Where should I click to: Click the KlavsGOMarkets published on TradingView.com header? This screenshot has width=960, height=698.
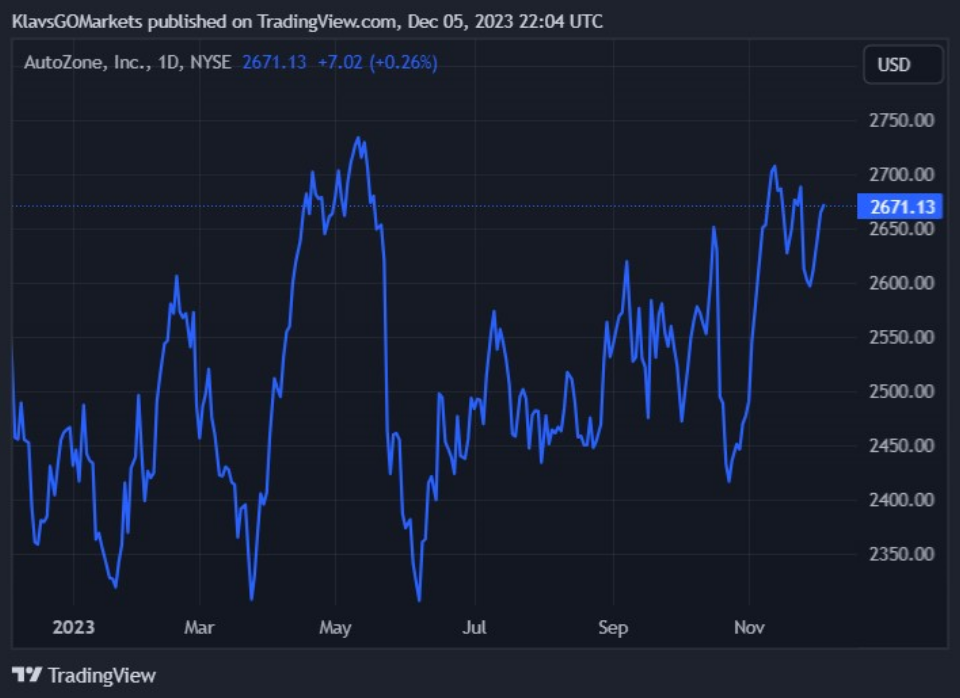(307, 22)
